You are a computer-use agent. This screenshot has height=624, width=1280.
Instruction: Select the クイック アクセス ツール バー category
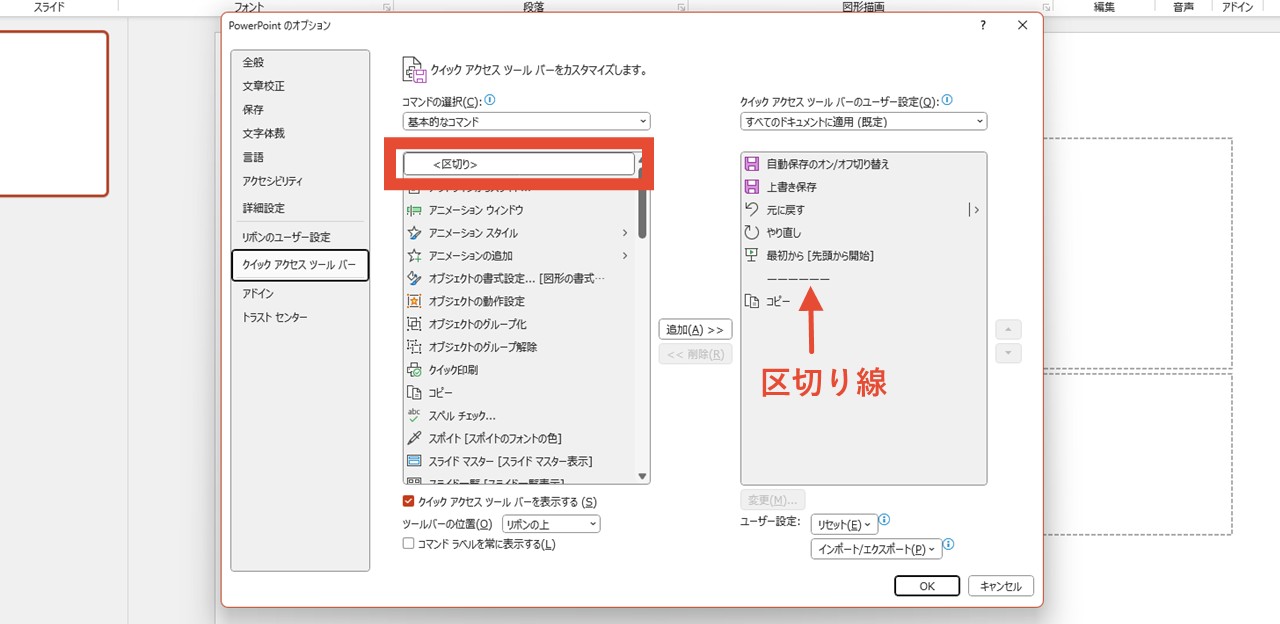coord(300,265)
